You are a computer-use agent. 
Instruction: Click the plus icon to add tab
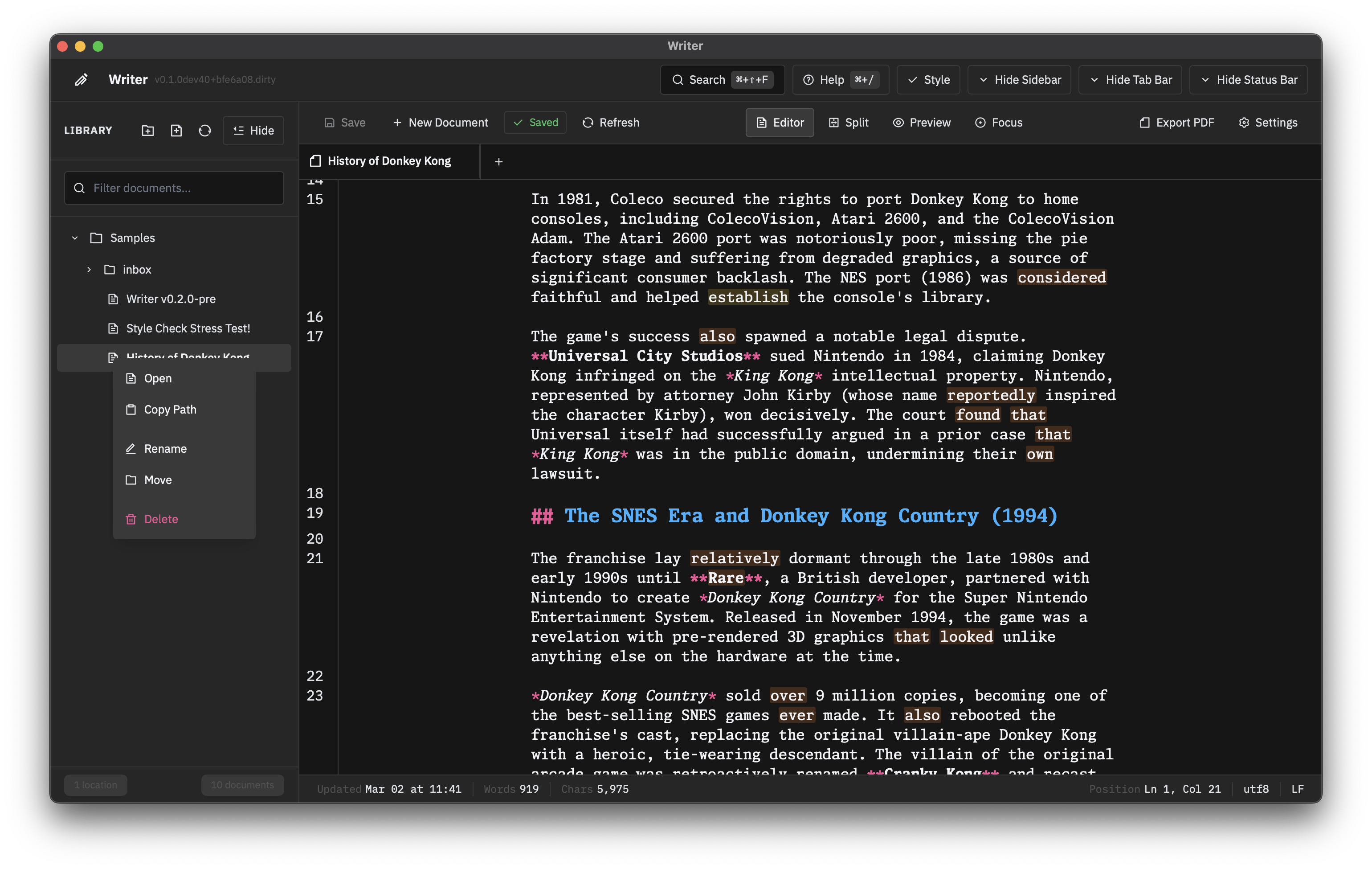point(498,162)
